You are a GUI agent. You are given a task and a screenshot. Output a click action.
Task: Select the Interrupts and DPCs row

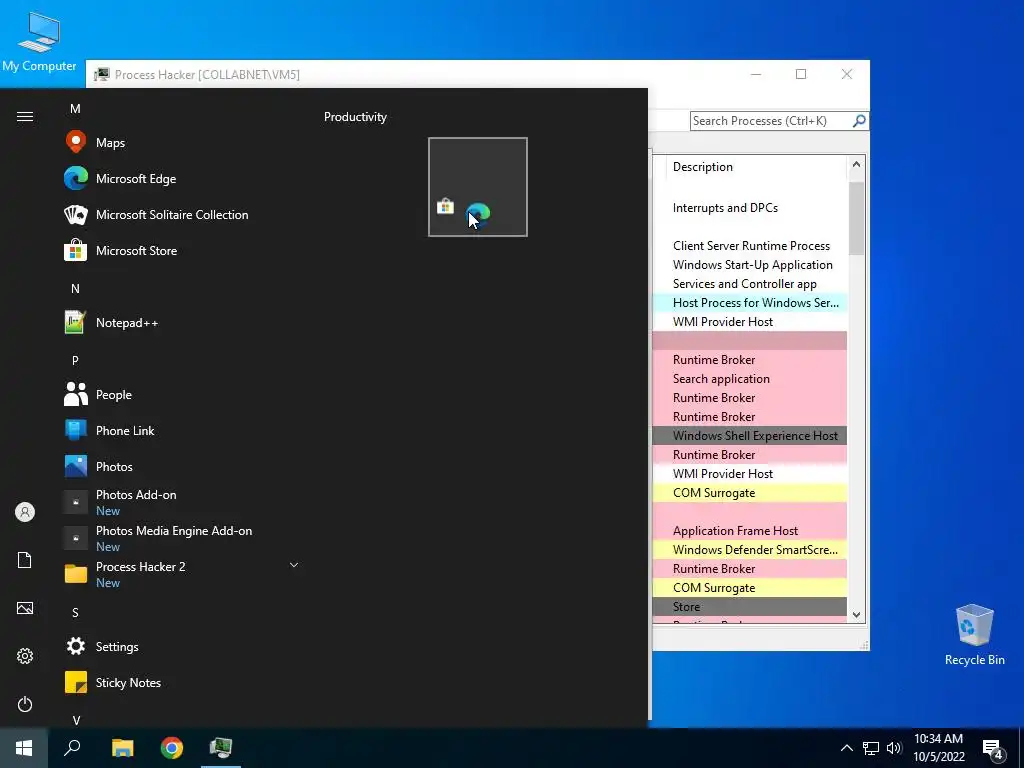click(x=750, y=208)
